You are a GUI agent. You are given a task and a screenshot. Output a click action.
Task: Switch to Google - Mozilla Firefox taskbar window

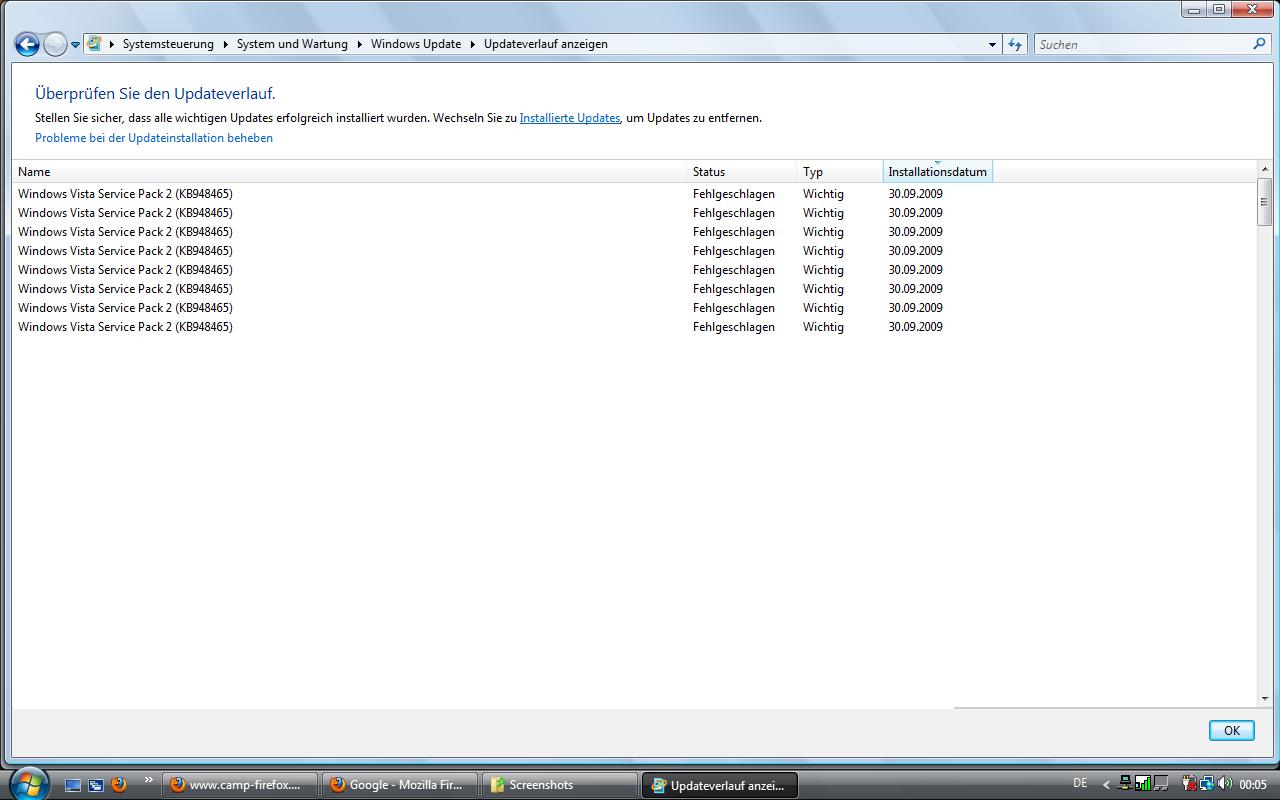click(399, 785)
